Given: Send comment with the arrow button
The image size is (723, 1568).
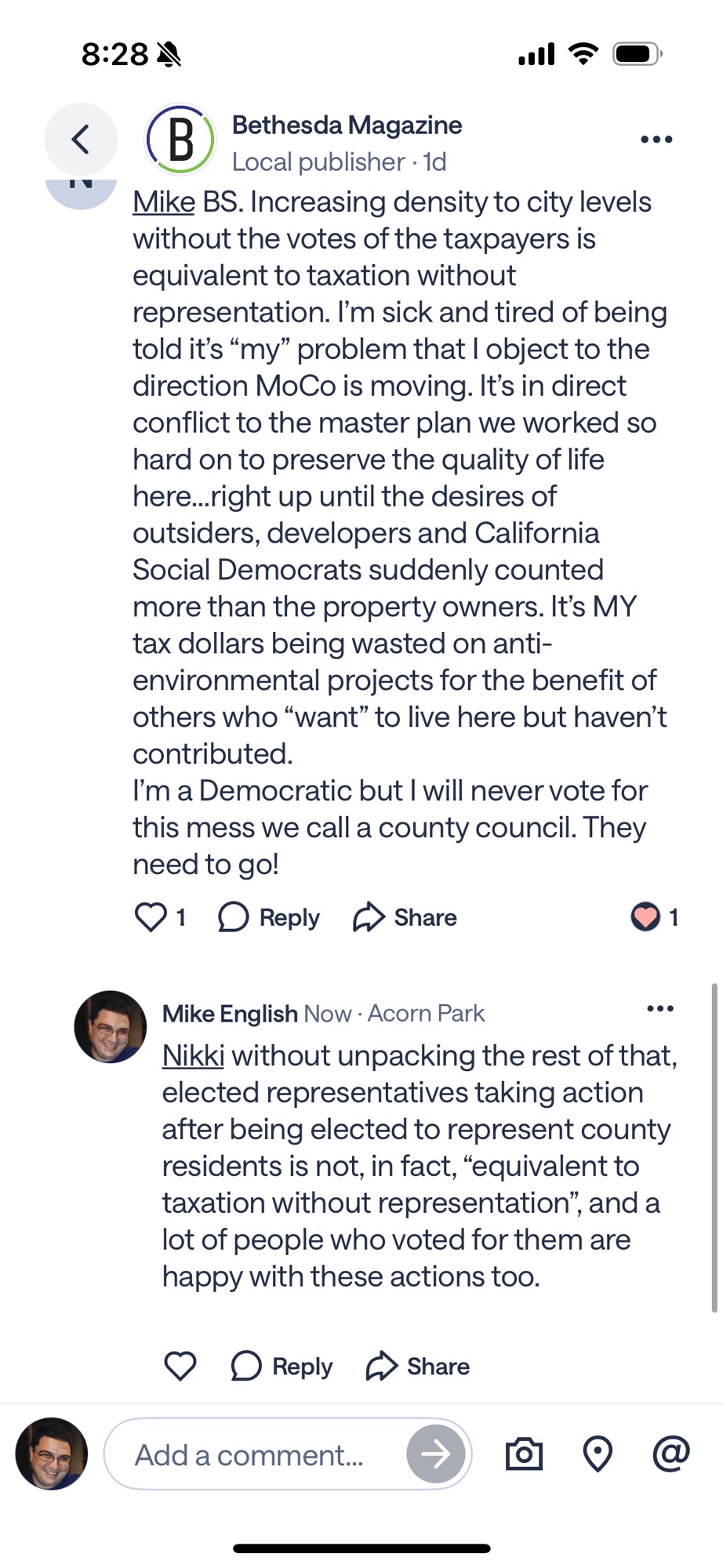Looking at the screenshot, I should (436, 1454).
